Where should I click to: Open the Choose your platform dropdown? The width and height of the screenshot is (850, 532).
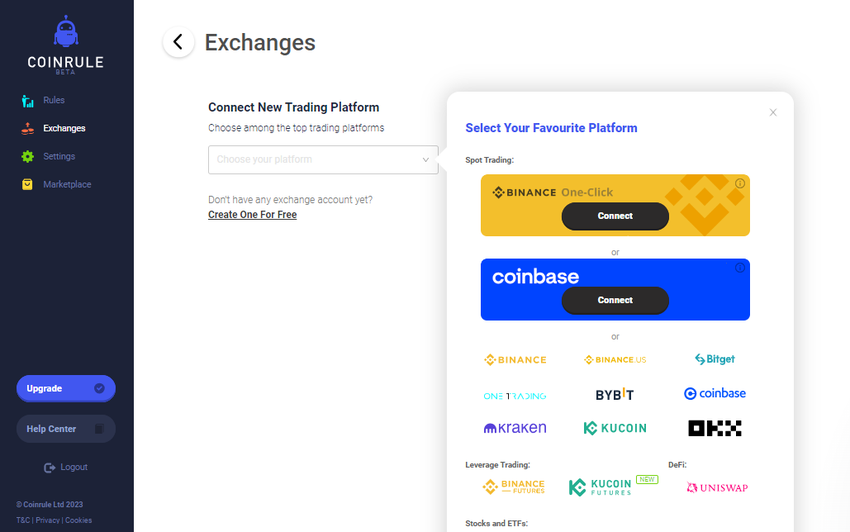coord(323,160)
